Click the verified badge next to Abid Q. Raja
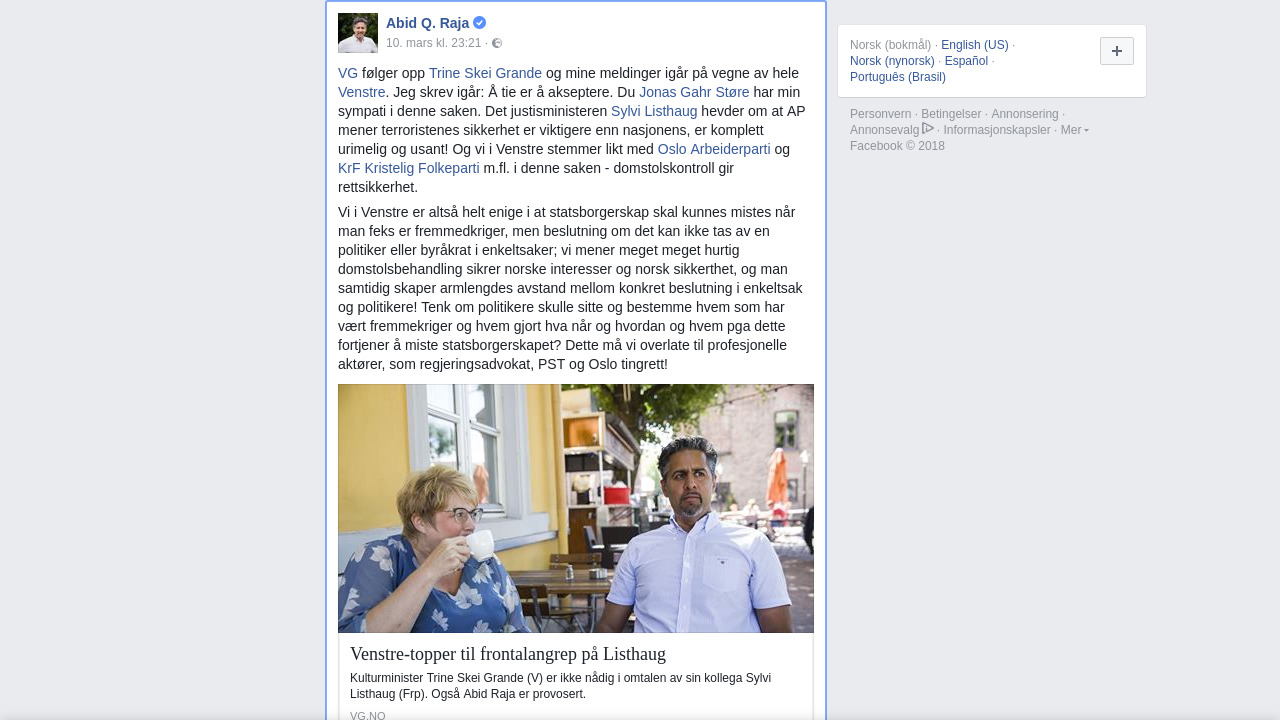 pyautogui.click(x=480, y=23)
